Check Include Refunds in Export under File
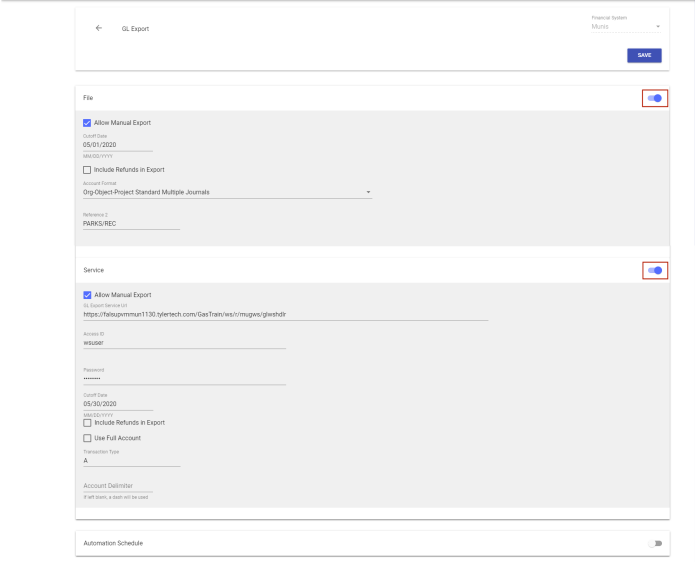Screen dimensions: 695x562 (x=88, y=170)
